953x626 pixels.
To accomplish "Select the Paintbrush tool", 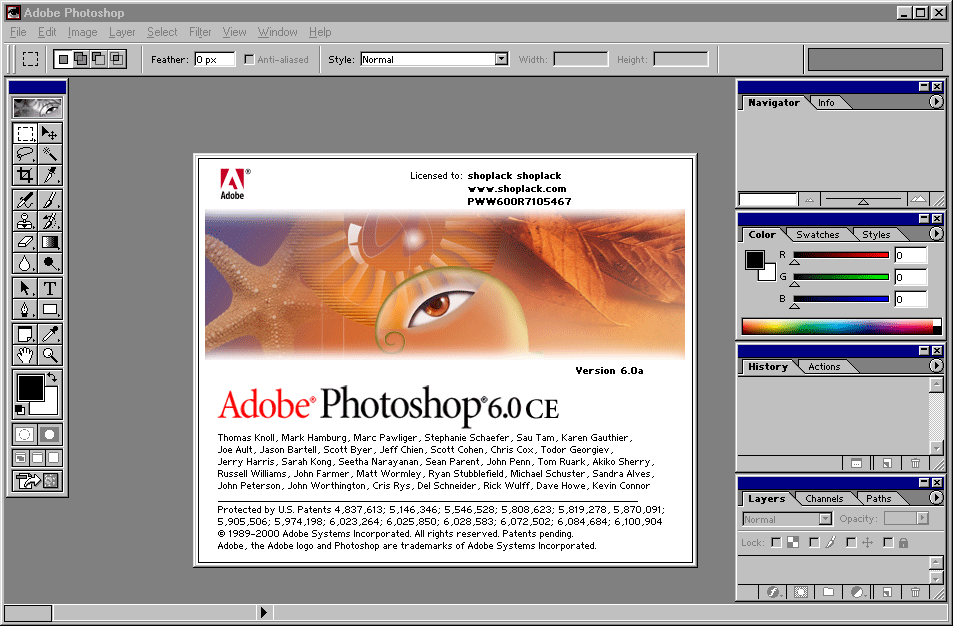I will (x=49, y=200).
